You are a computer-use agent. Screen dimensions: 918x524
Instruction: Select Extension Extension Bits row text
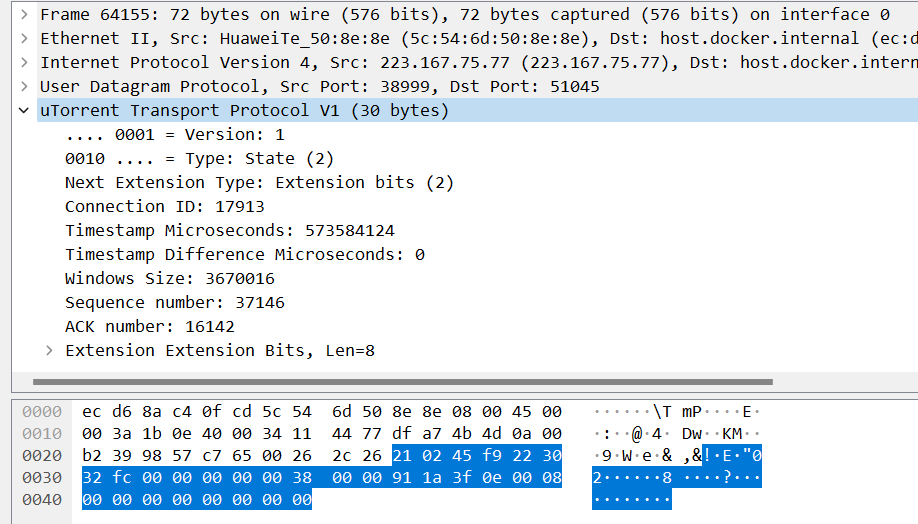point(220,350)
